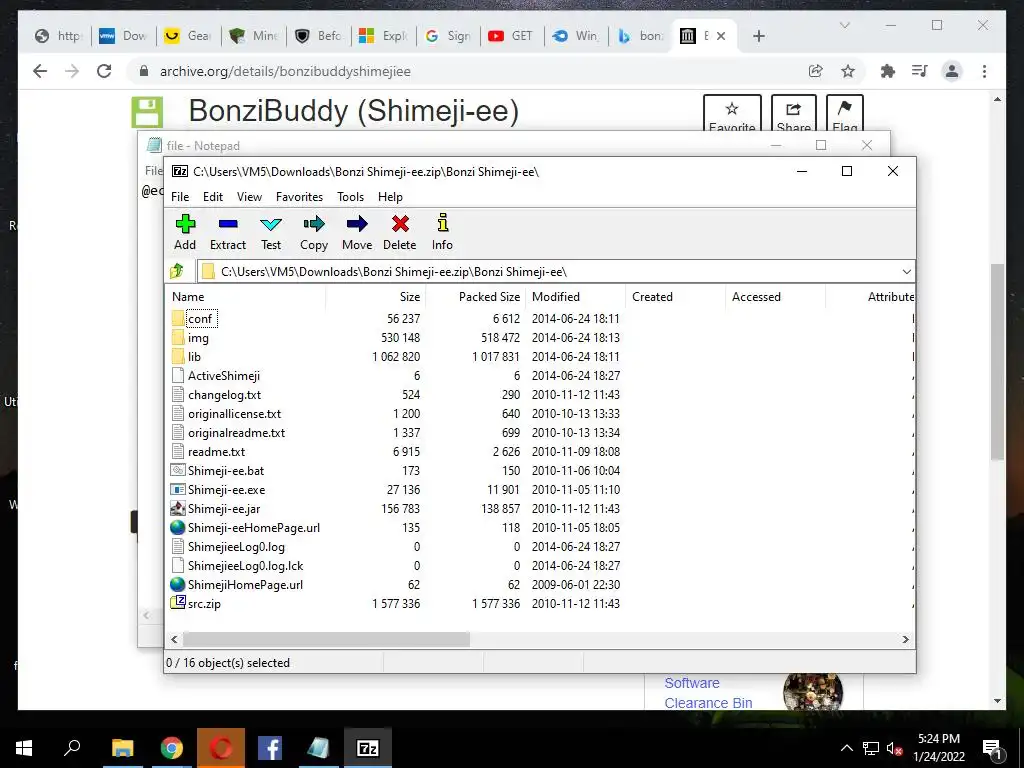Click the right arrow of horizontal scrollbar
The height and width of the screenshot is (768, 1024).
(x=906, y=639)
